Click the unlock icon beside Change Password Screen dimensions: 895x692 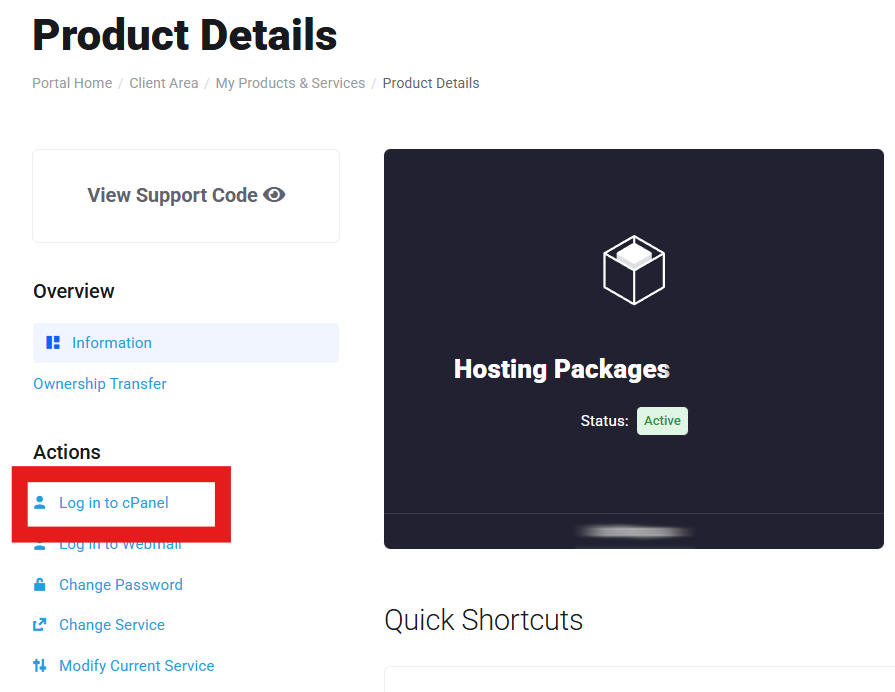tap(39, 584)
